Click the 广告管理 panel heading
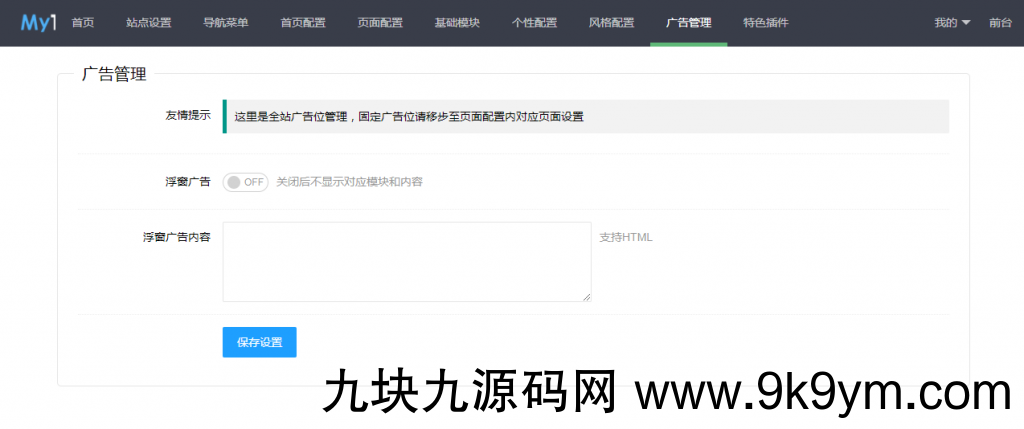Viewport: 1024px width, 429px height. click(x=114, y=73)
